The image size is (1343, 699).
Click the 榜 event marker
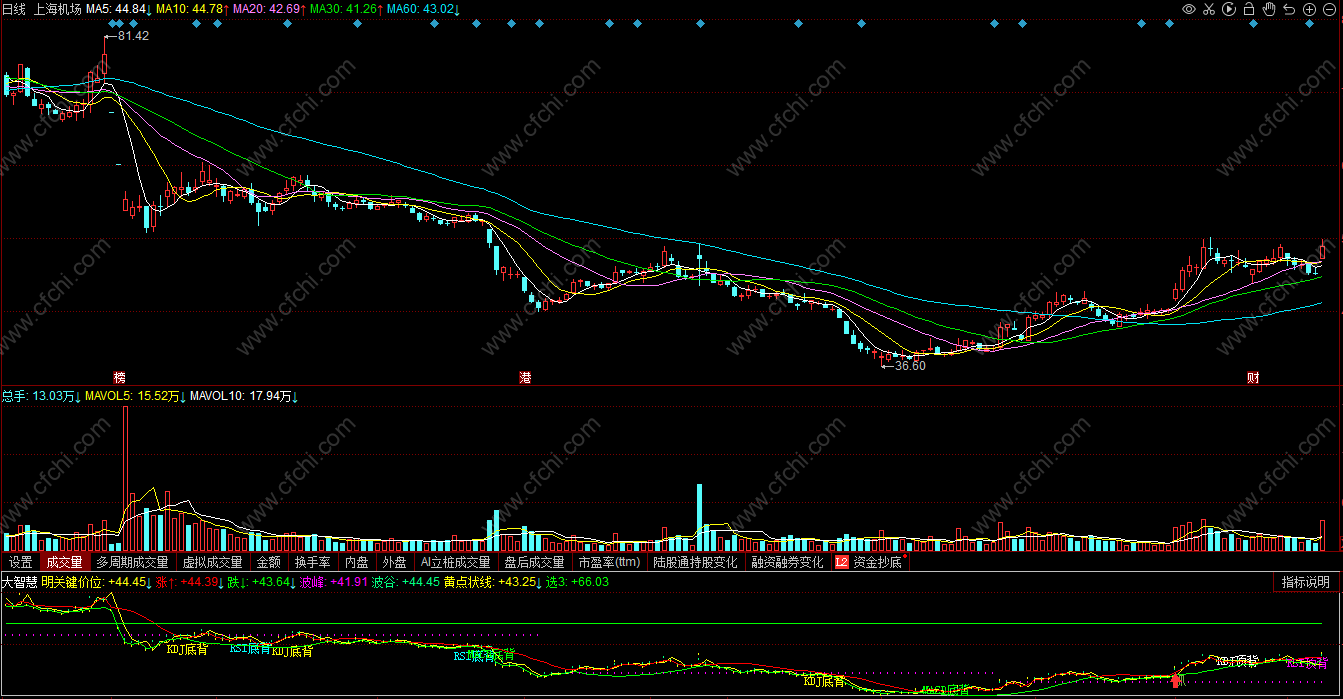(x=120, y=378)
